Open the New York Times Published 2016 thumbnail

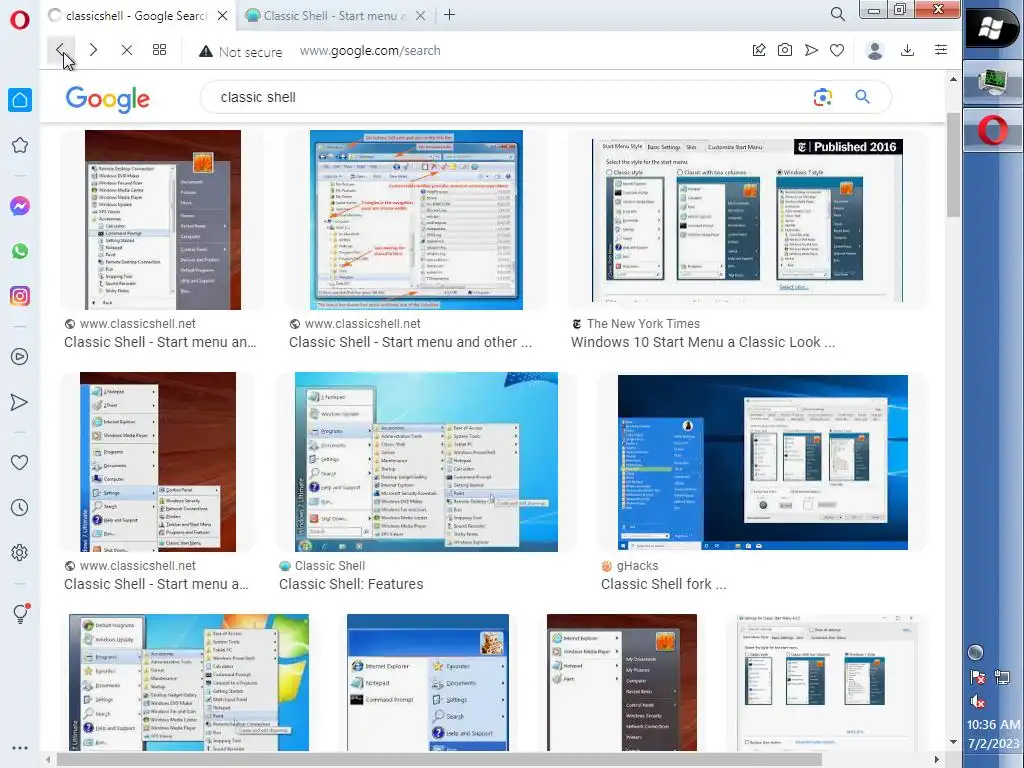748,219
